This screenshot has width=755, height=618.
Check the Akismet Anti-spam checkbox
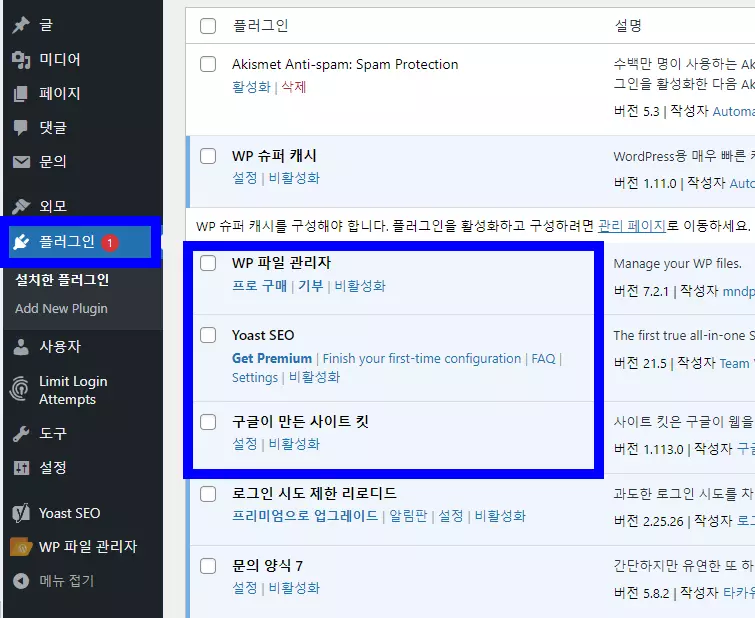click(208, 64)
